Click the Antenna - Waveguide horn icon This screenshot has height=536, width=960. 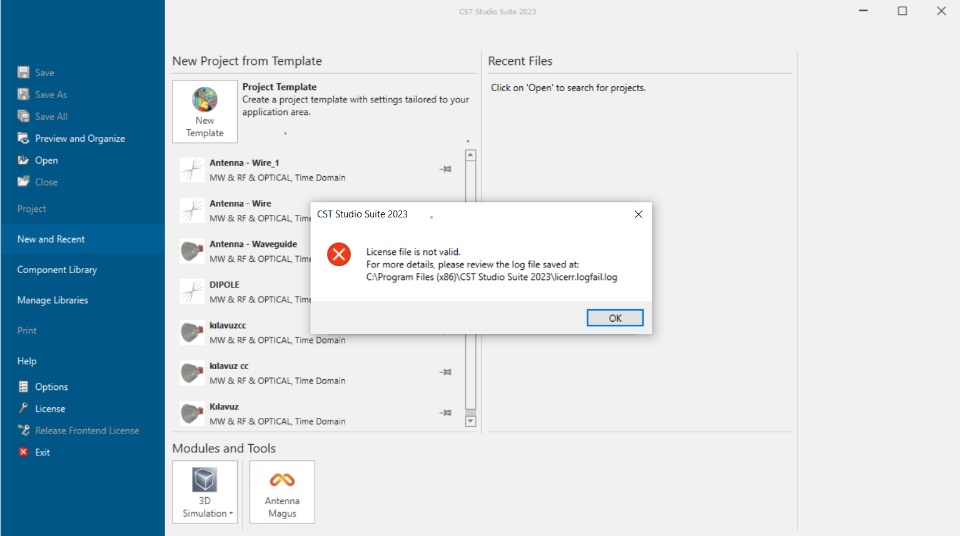pyautogui.click(x=192, y=251)
